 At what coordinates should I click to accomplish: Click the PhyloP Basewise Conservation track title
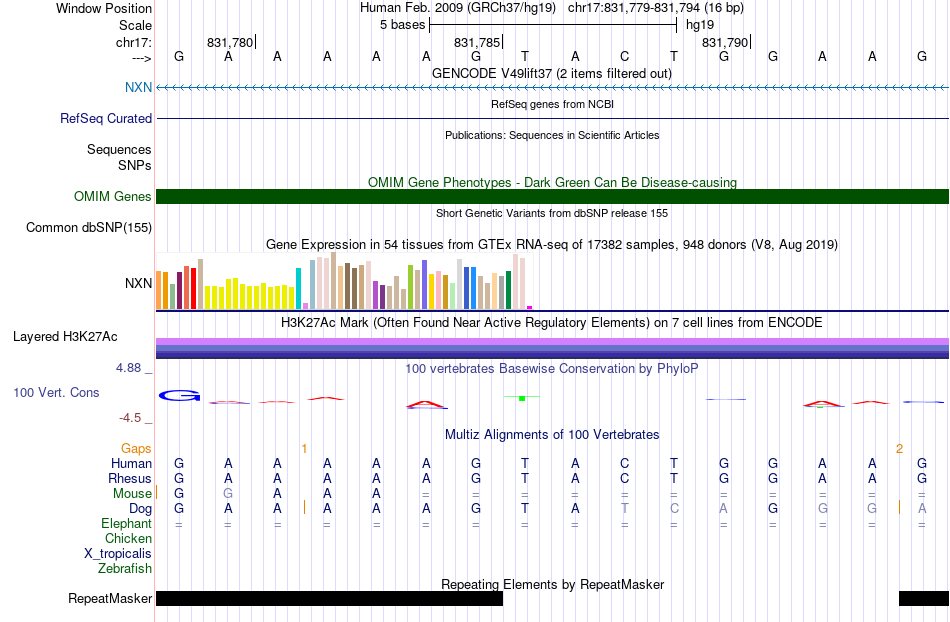pyautogui.click(x=552, y=368)
